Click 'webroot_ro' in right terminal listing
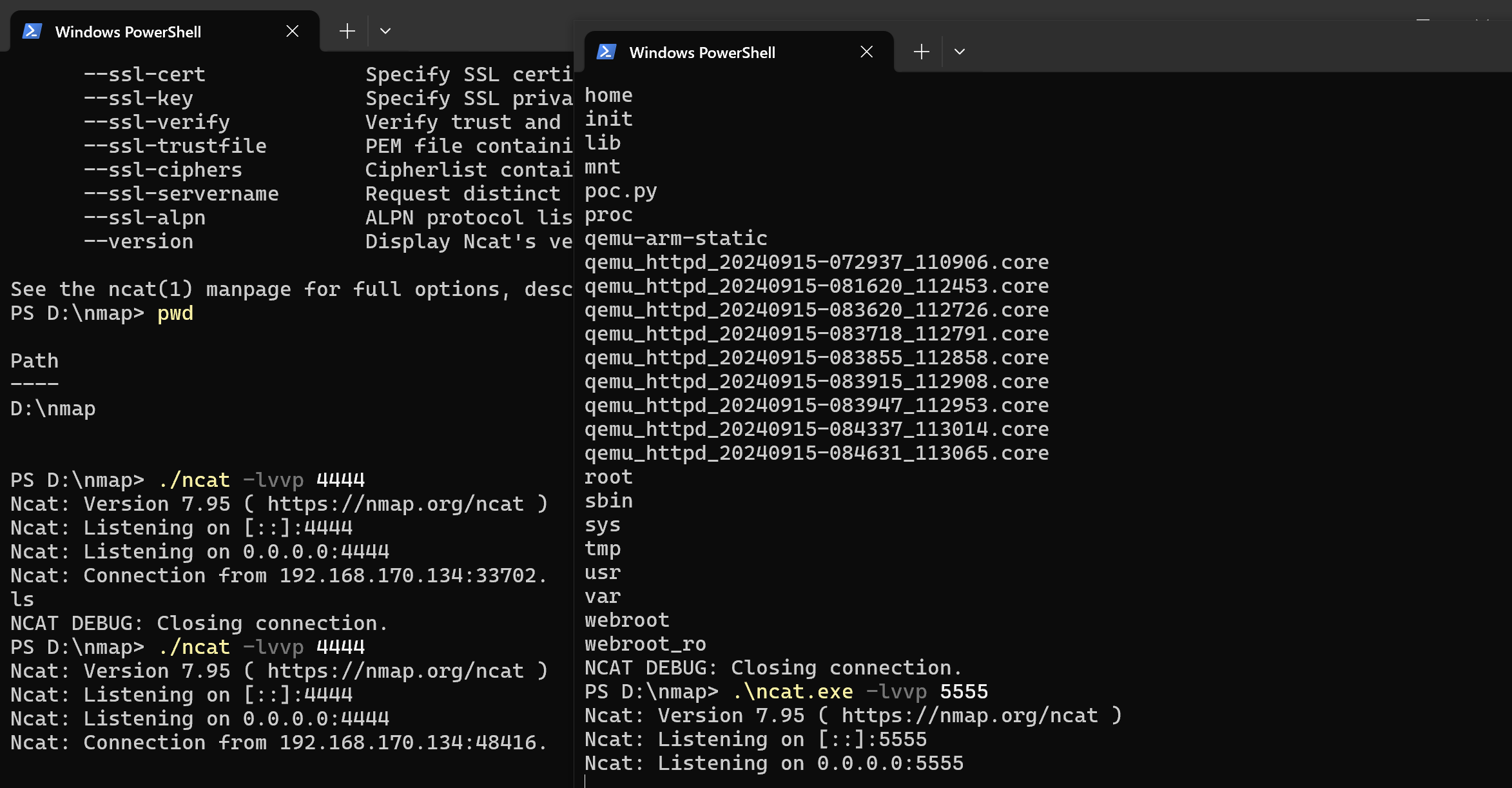The height and width of the screenshot is (788, 1512). coord(645,644)
